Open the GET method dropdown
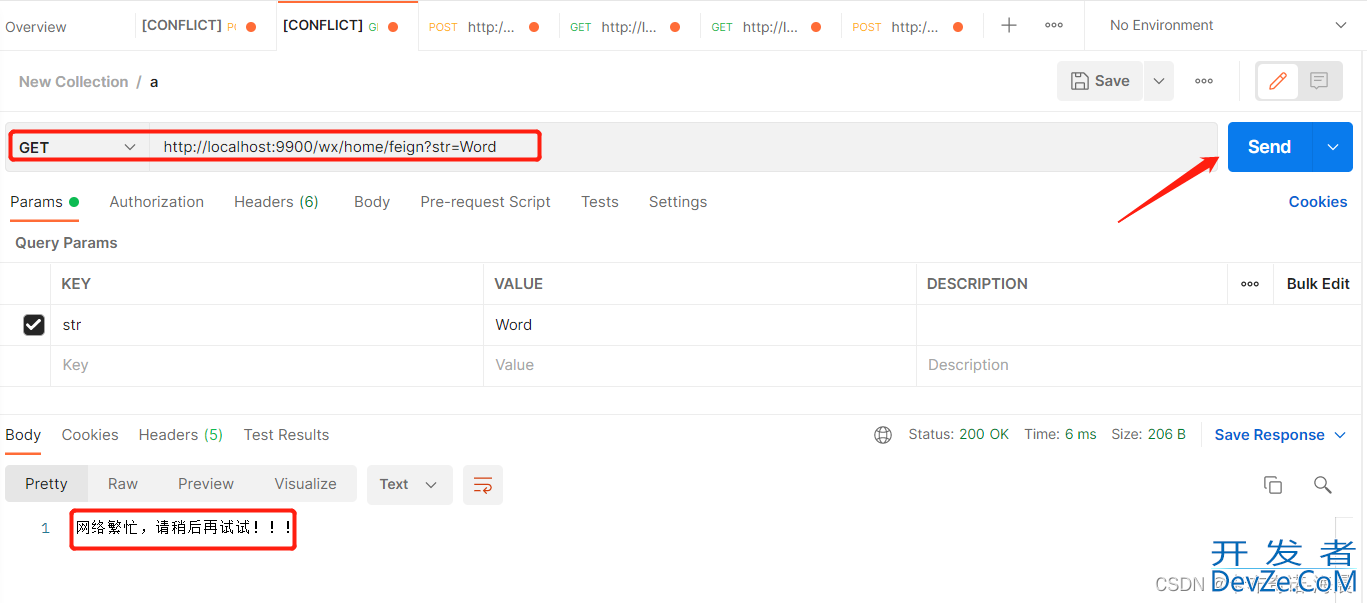 (x=78, y=147)
